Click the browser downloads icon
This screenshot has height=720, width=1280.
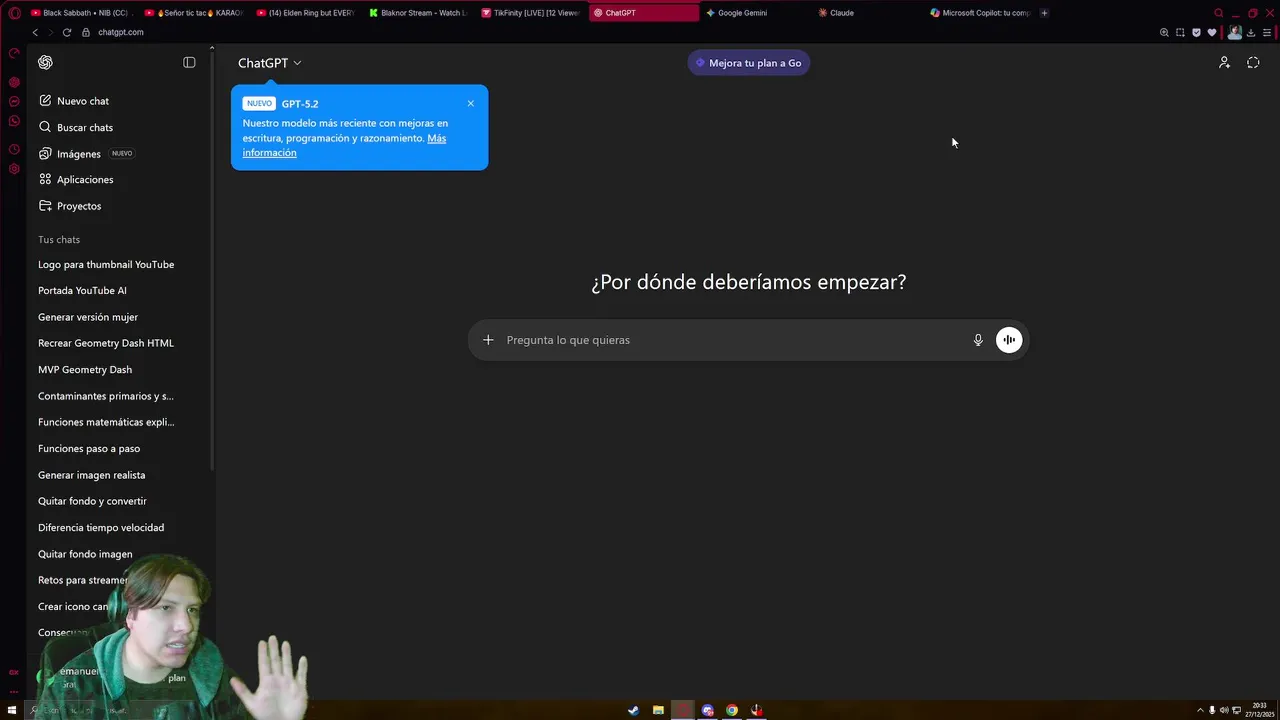(1250, 32)
